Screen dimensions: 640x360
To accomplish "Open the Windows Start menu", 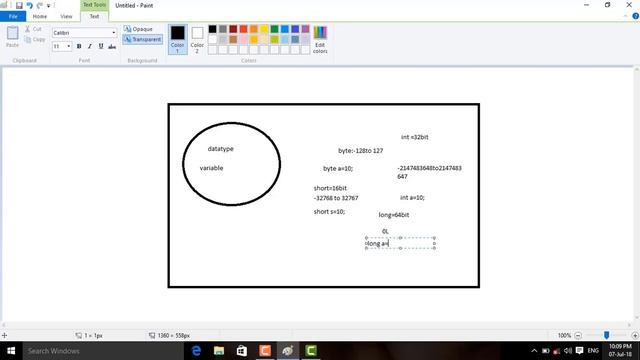I will pyautogui.click(x=11, y=351).
